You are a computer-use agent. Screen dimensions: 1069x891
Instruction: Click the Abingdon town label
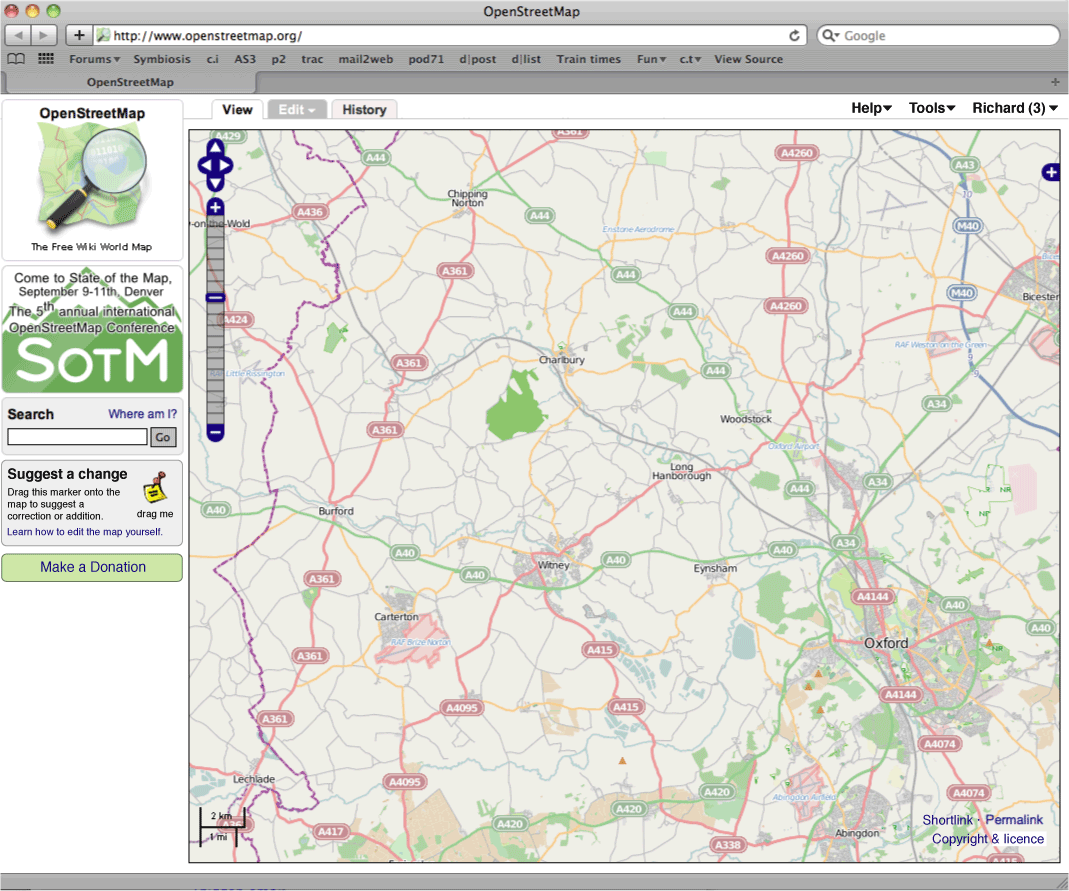[x=857, y=833]
